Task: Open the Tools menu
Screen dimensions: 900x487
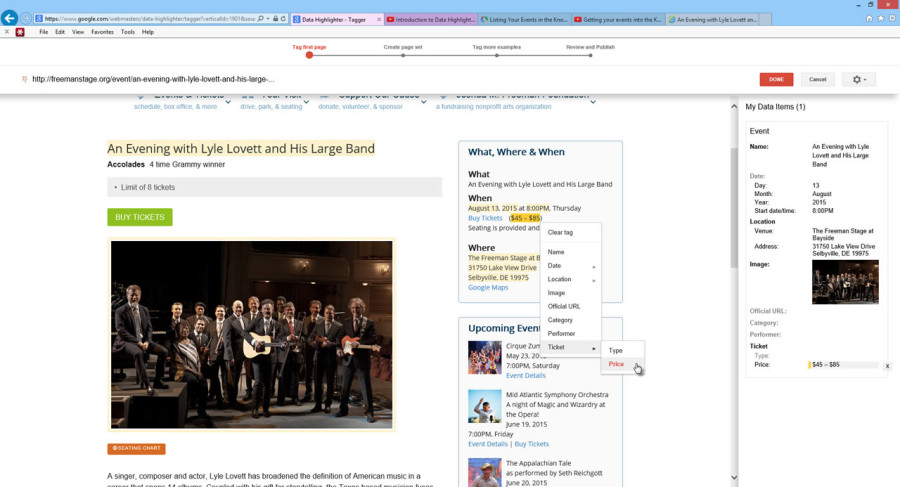Action: point(127,32)
